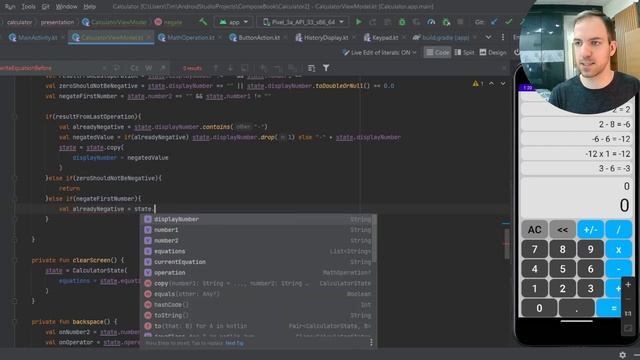Image resolution: width=640 pixels, height=360 pixels.
Task: Switch to the MathOperation.kt tab
Action: (187, 38)
